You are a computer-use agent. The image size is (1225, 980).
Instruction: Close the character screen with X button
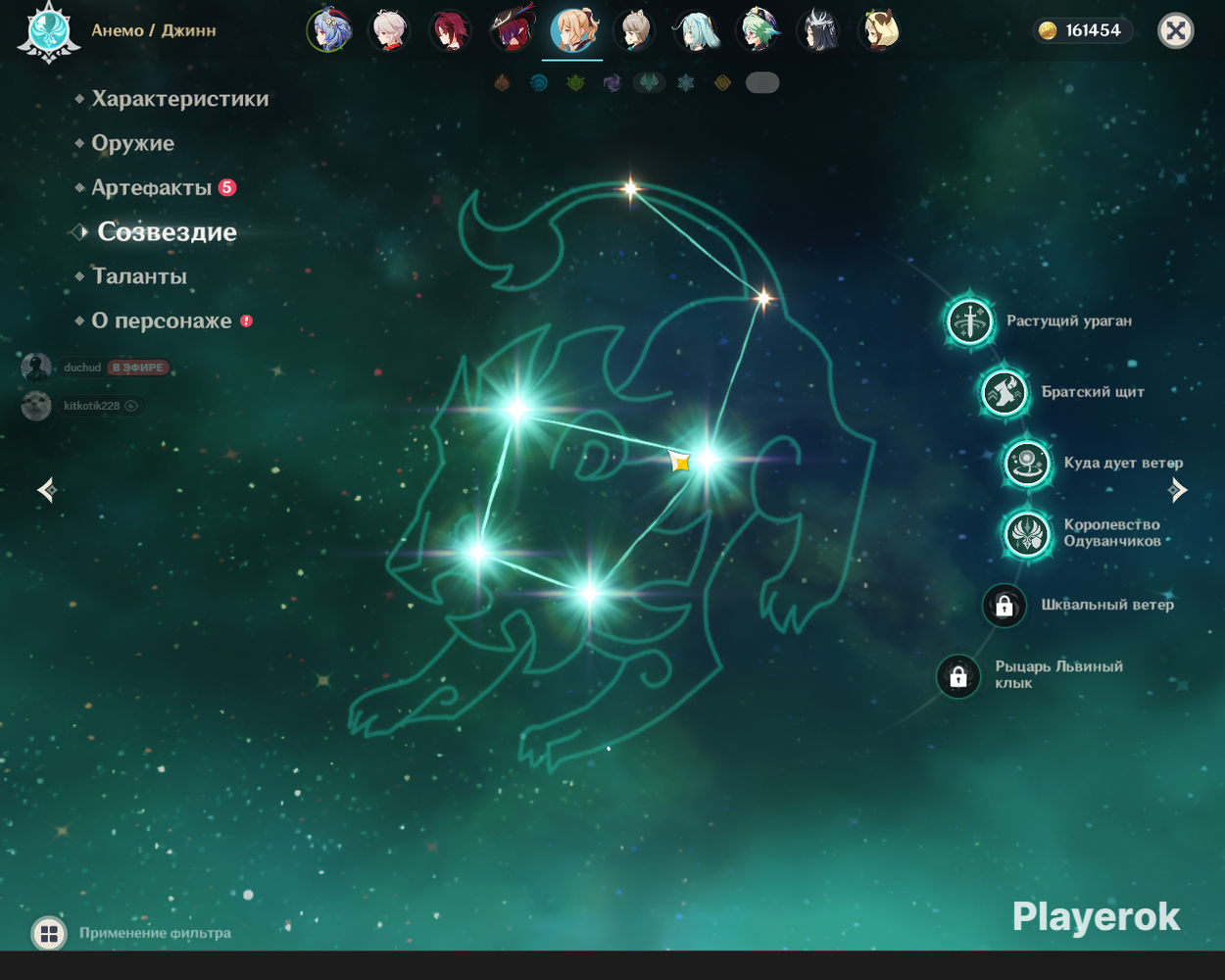1175,31
